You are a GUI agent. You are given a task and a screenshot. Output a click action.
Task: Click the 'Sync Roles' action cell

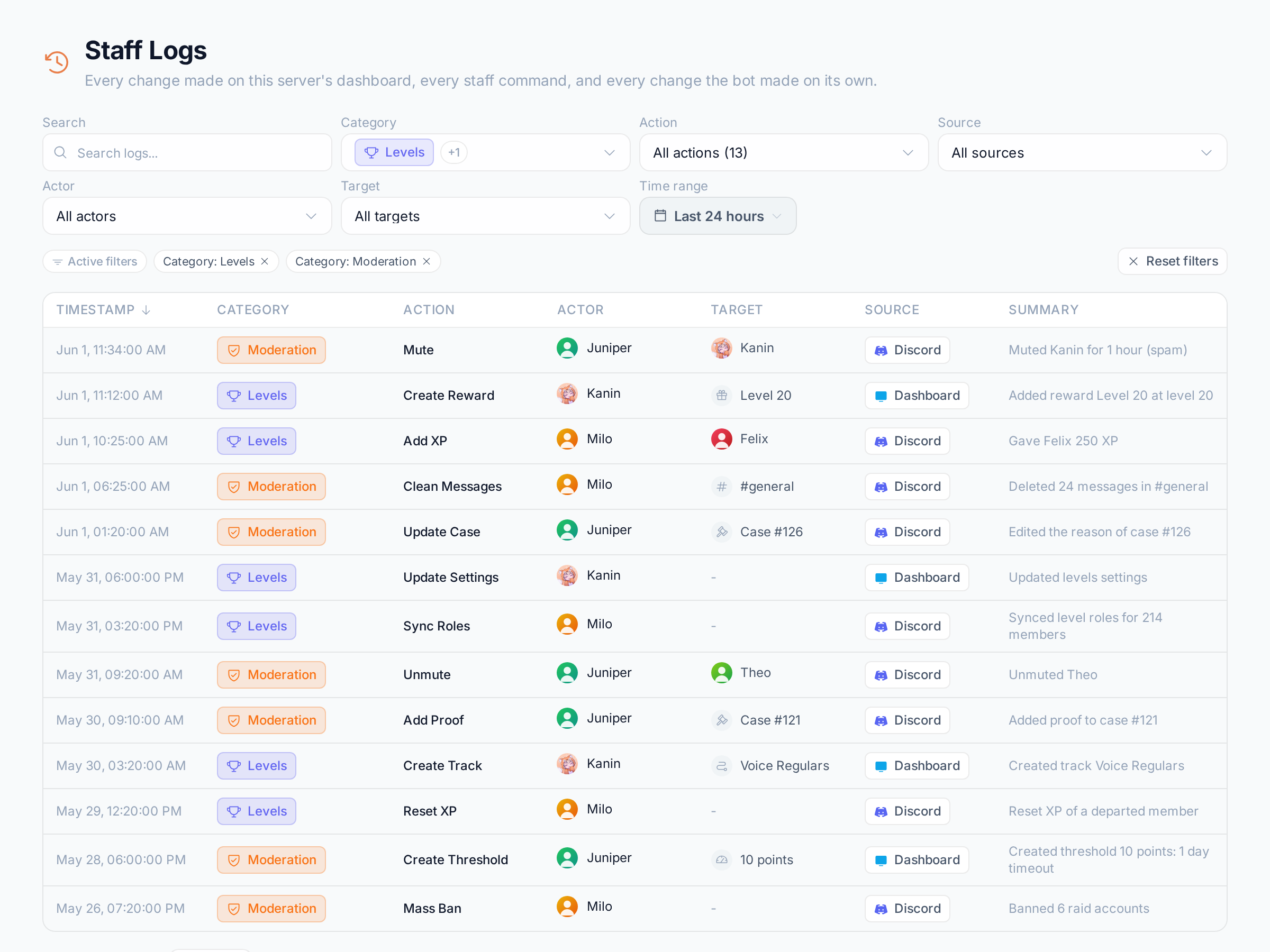(x=437, y=626)
